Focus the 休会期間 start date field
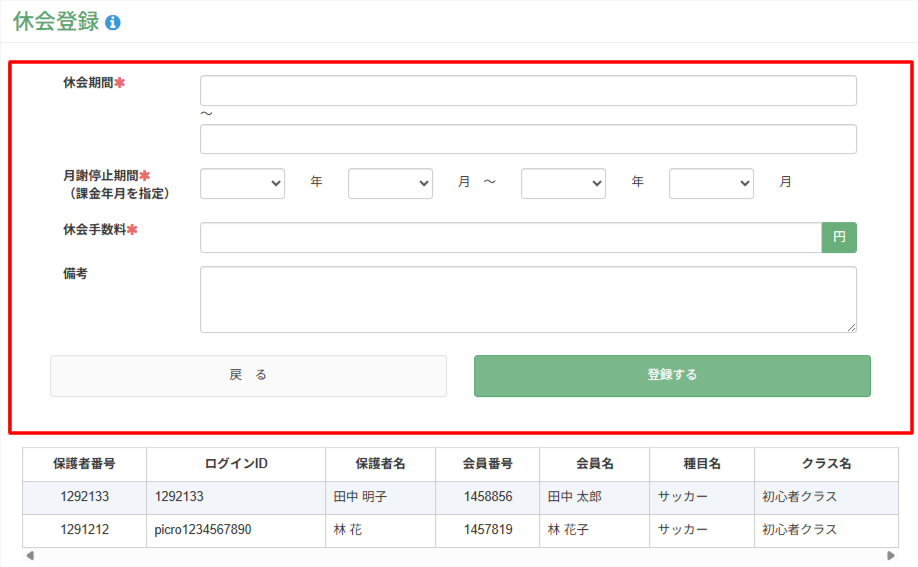The height and width of the screenshot is (567, 918). point(528,90)
